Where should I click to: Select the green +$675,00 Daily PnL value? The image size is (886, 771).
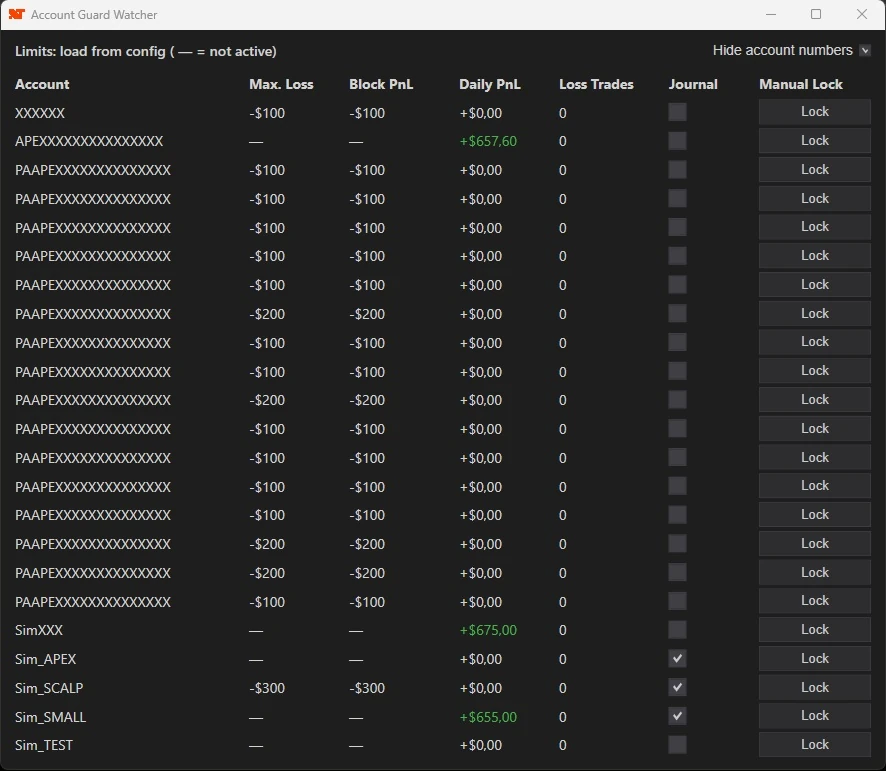click(488, 630)
